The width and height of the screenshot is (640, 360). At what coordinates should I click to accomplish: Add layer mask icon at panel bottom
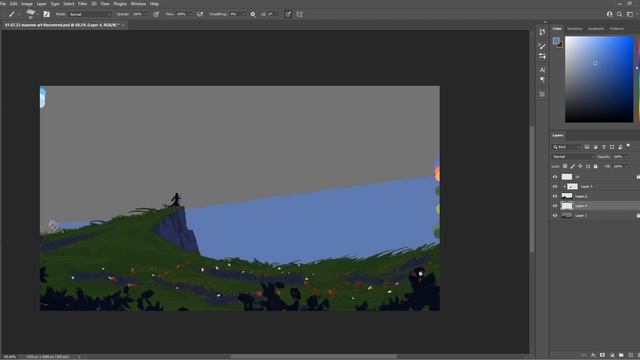(x=602, y=355)
